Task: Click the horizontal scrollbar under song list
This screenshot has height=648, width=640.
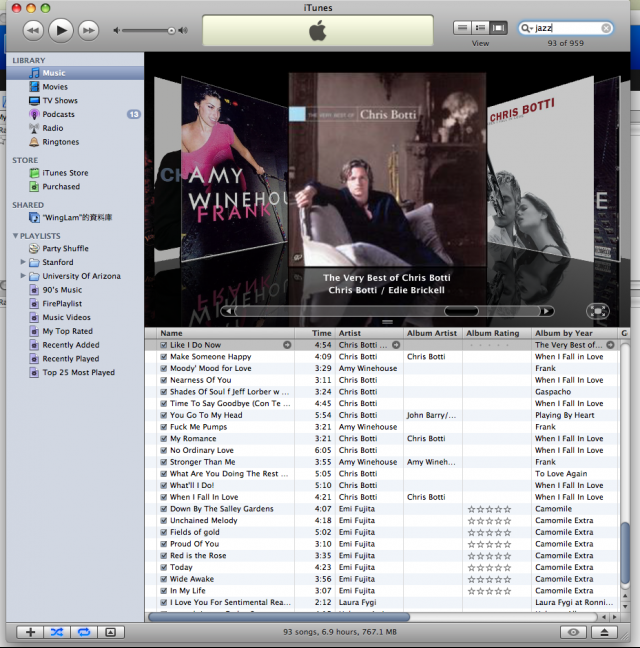Action: click(x=279, y=617)
